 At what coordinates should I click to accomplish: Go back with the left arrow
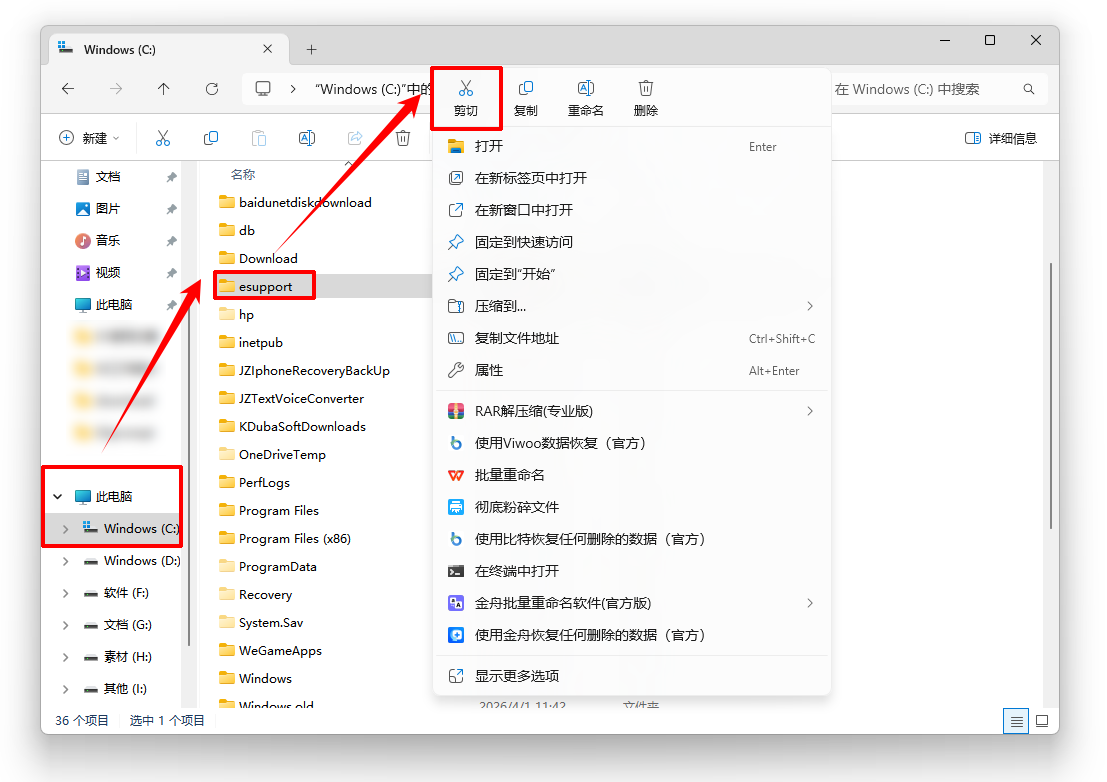pyautogui.click(x=68, y=89)
